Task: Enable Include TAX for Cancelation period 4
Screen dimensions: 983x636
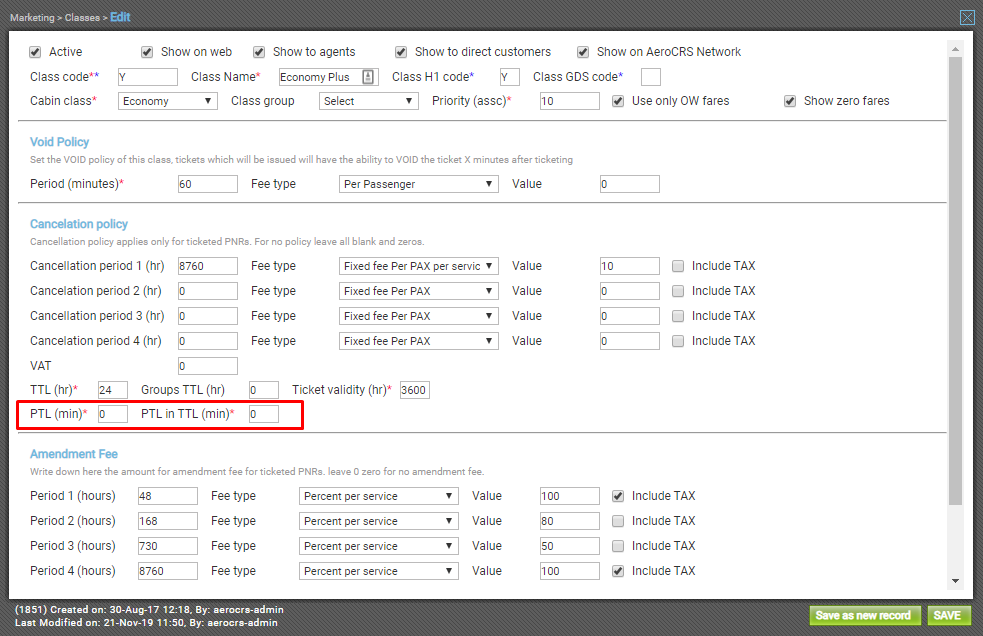Action: [678, 341]
